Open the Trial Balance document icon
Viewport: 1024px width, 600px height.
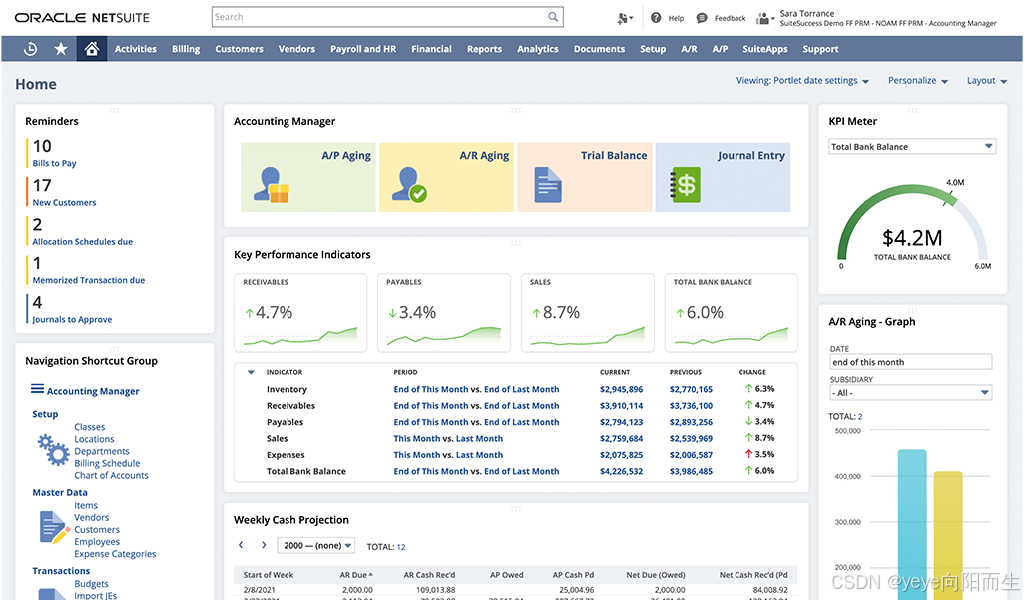click(548, 185)
